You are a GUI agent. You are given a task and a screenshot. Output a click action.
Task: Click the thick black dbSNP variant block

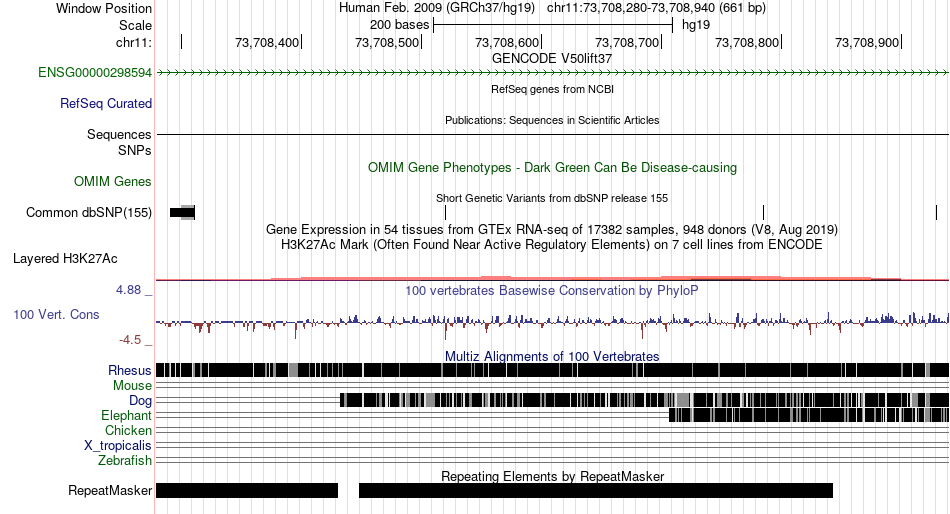tap(182, 212)
